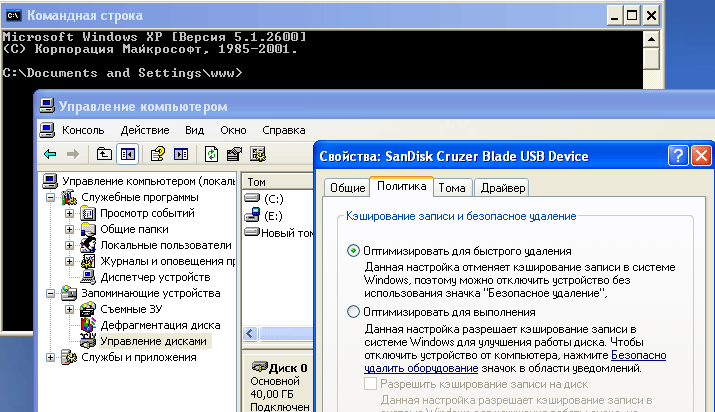Click the settings view toolbar icon
Image resolution: width=715 pixels, height=412 pixels.
pos(258,154)
